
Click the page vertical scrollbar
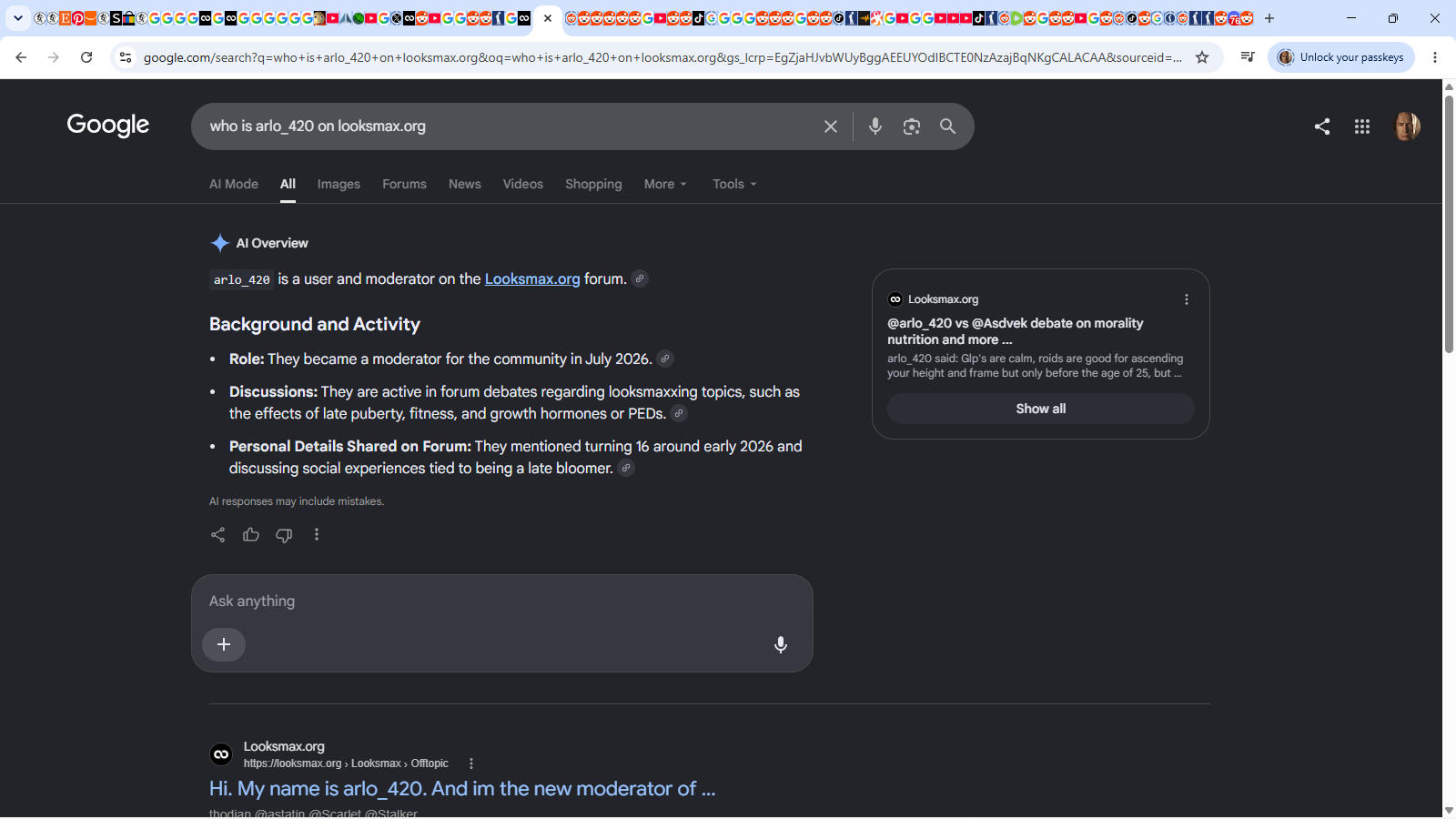(1449, 223)
